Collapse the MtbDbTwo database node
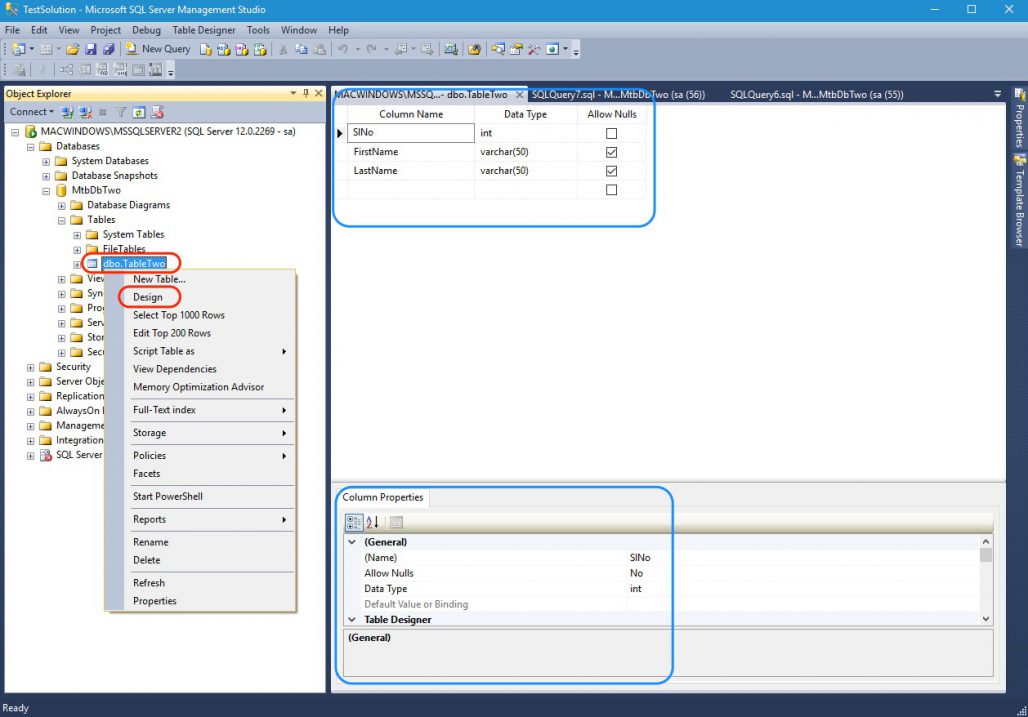This screenshot has height=717, width=1028. (46, 191)
